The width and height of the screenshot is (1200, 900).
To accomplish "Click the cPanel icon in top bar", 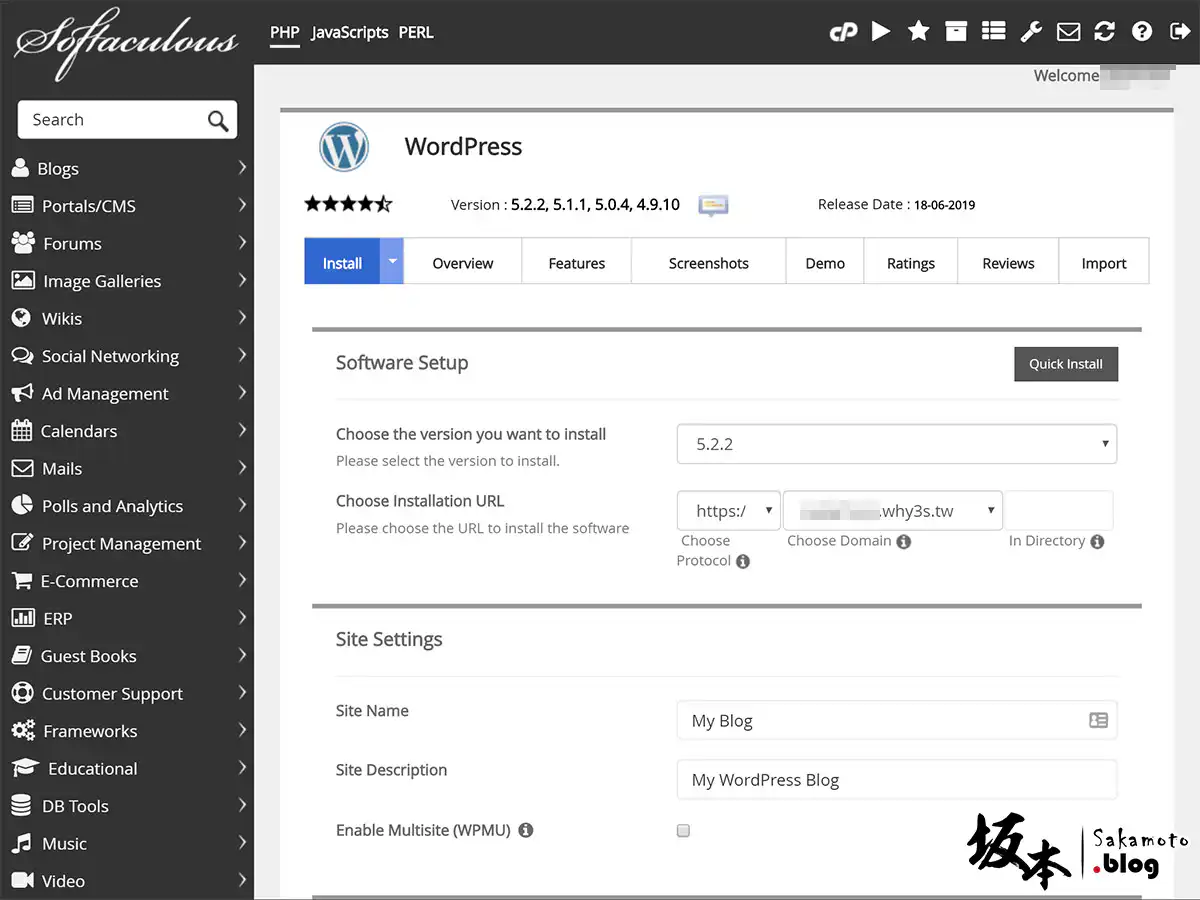I will click(x=843, y=32).
